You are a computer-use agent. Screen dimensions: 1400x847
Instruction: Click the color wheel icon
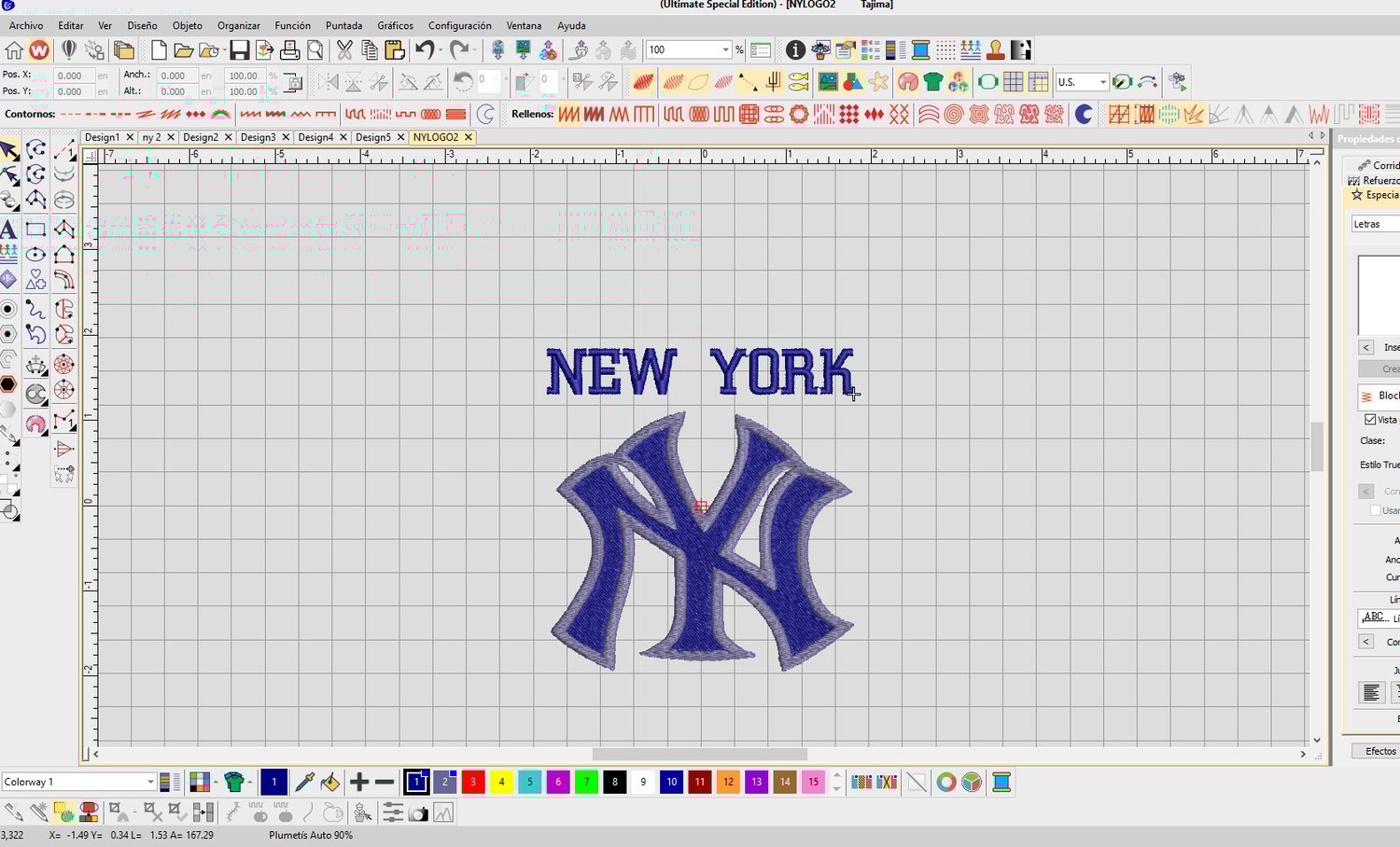[x=946, y=782]
